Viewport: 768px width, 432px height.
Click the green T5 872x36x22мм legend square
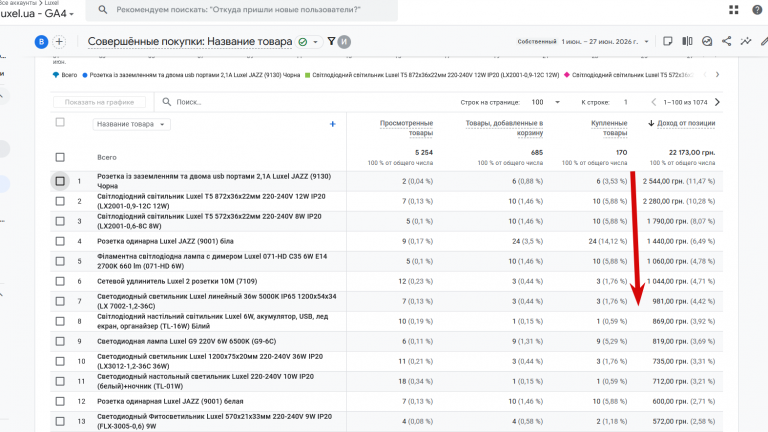(308, 75)
